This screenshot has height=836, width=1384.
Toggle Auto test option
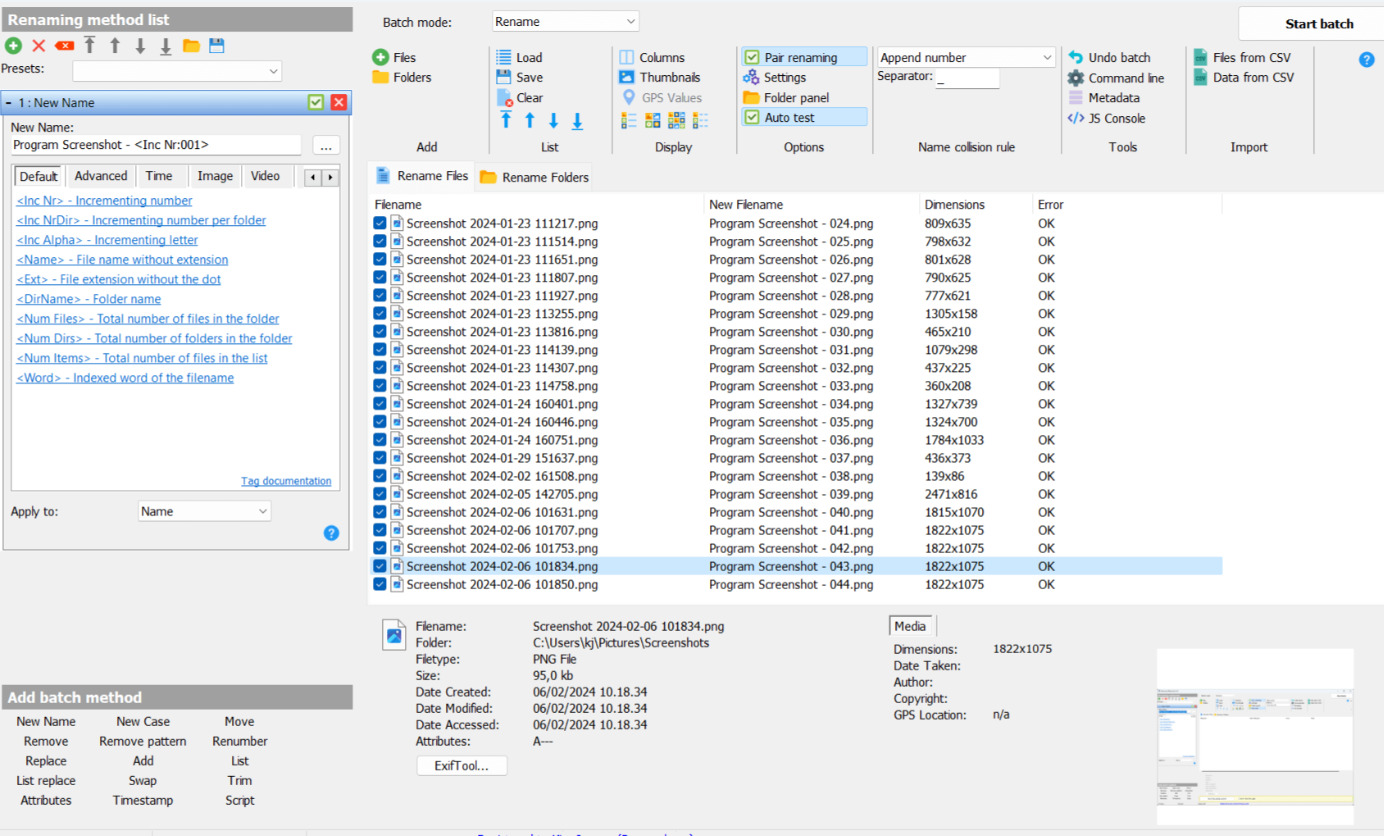(804, 117)
